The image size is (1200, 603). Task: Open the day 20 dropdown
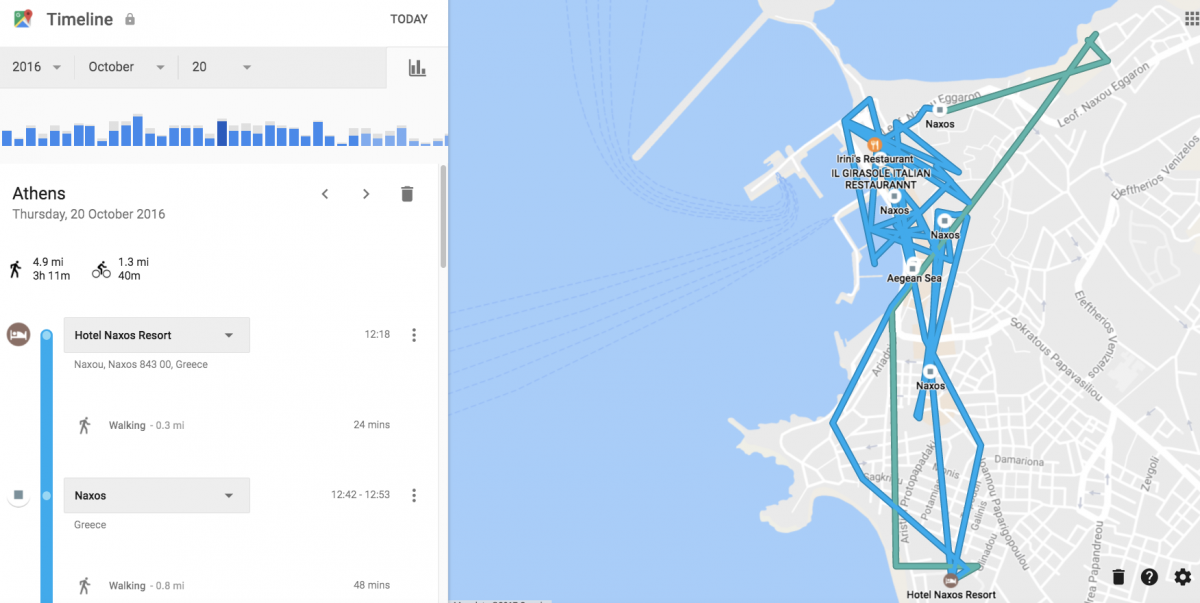[221, 67]
